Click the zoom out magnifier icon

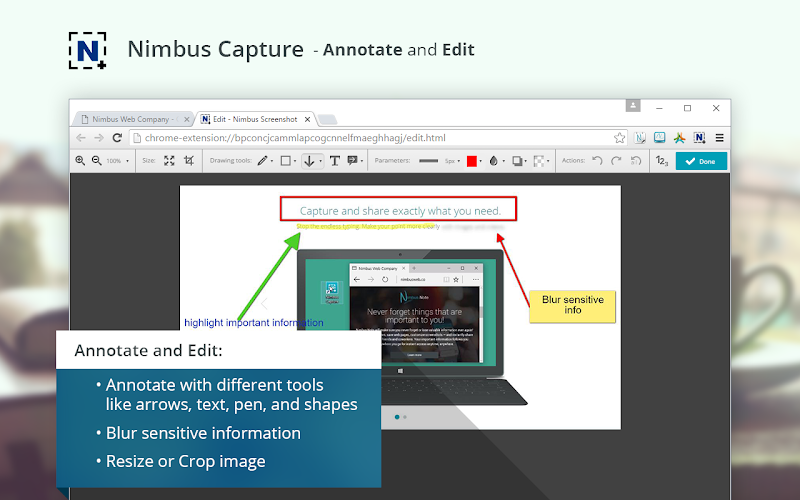[96, 161]
